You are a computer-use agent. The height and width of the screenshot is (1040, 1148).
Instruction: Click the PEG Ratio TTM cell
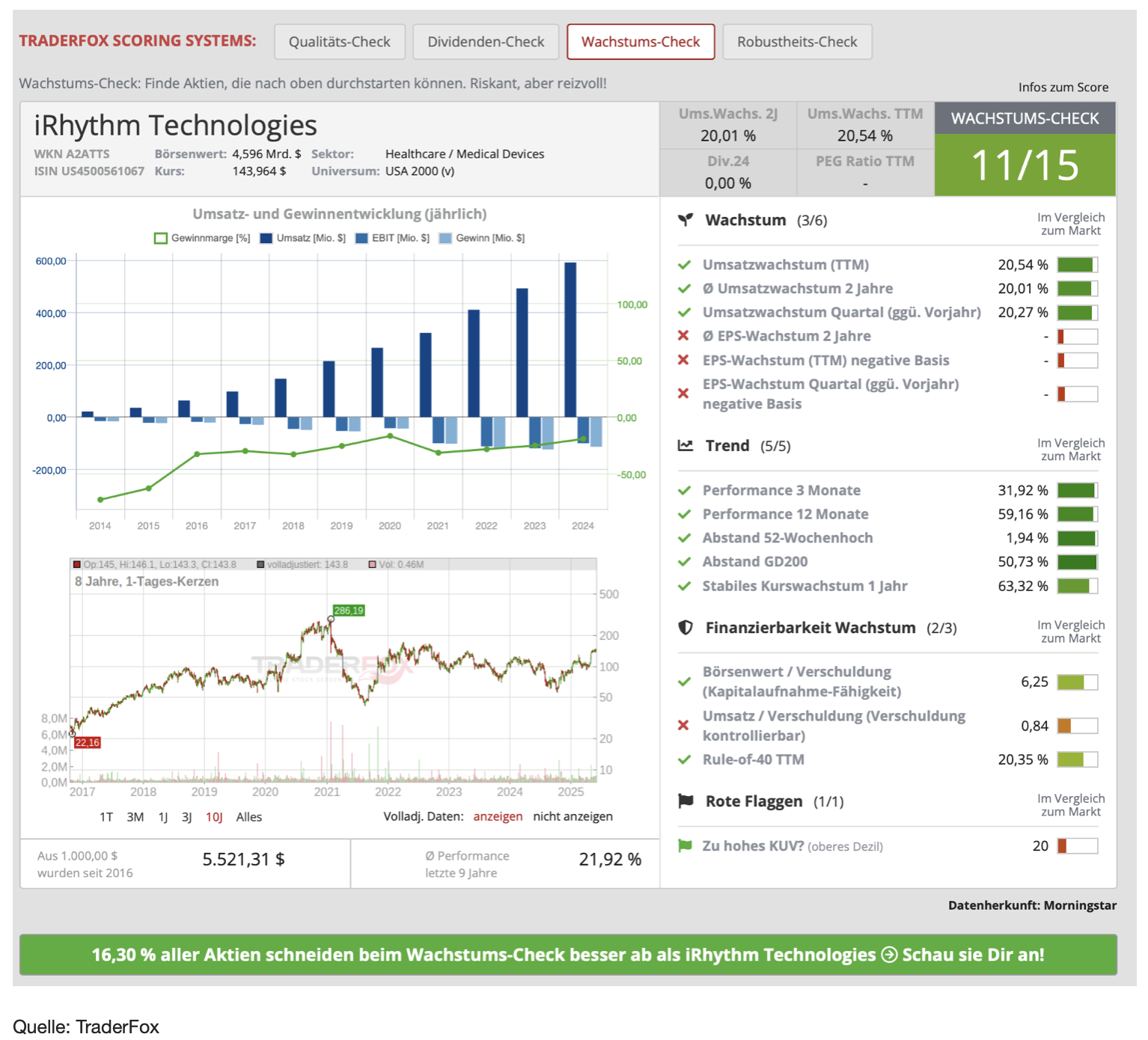pyautogui.click(x=865, y=172)
